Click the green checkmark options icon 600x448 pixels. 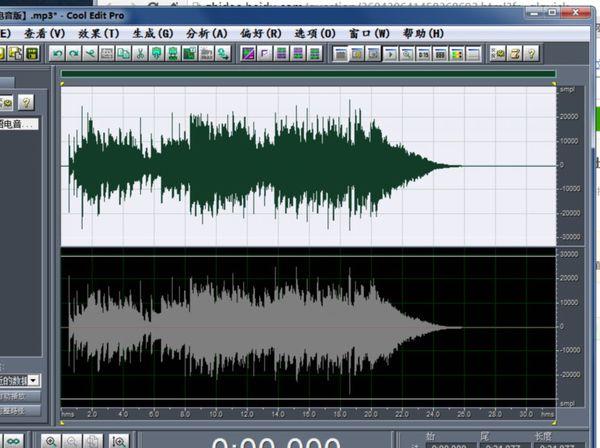coord(497,54)
